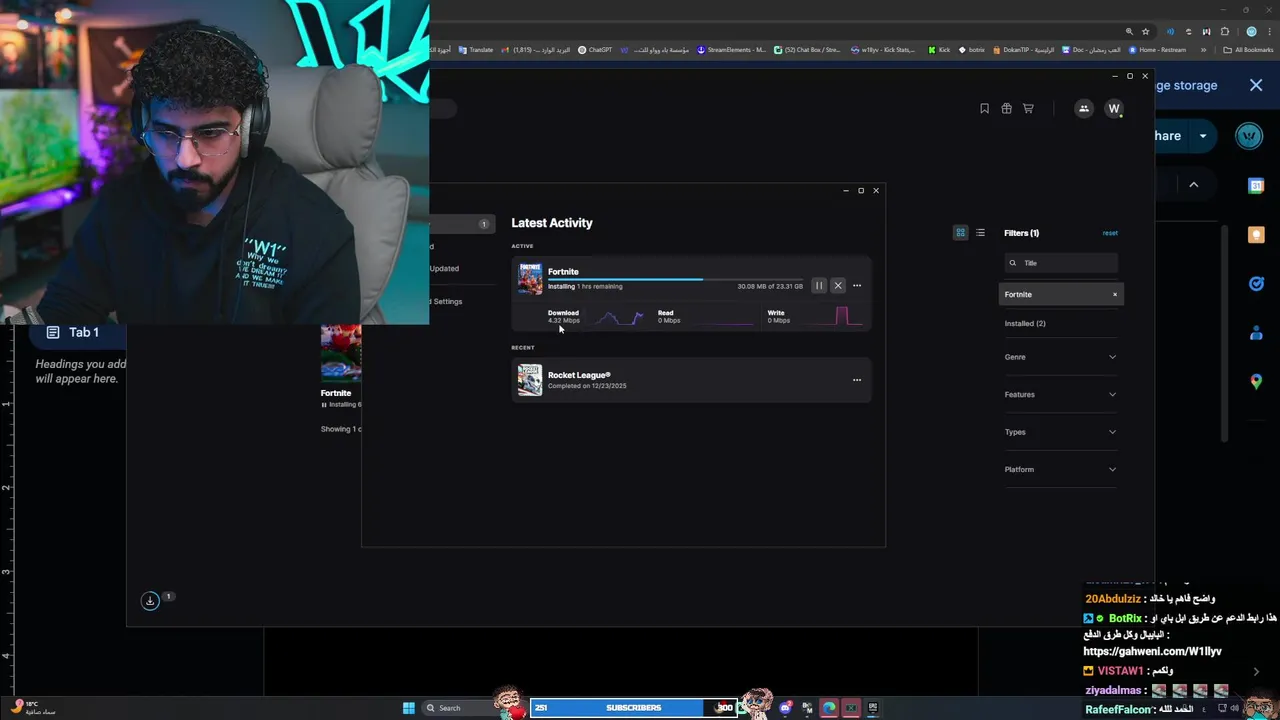Open the Kick bookmark

[x=939, y=49]
